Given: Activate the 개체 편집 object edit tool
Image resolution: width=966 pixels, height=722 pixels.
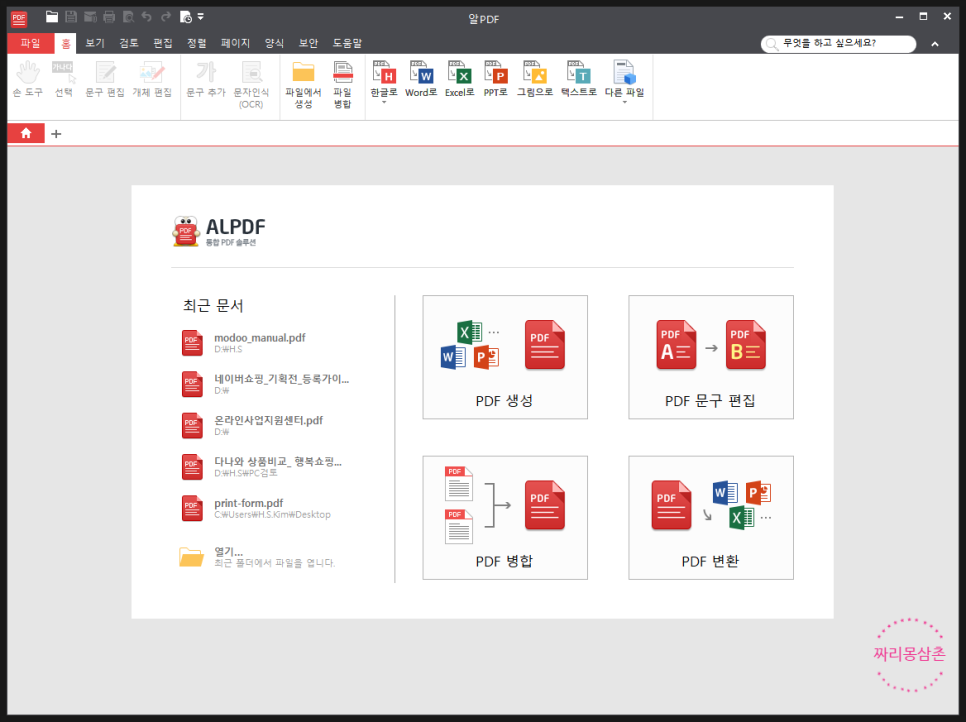Looking at the screenshot, I should [x=152, y=80].
